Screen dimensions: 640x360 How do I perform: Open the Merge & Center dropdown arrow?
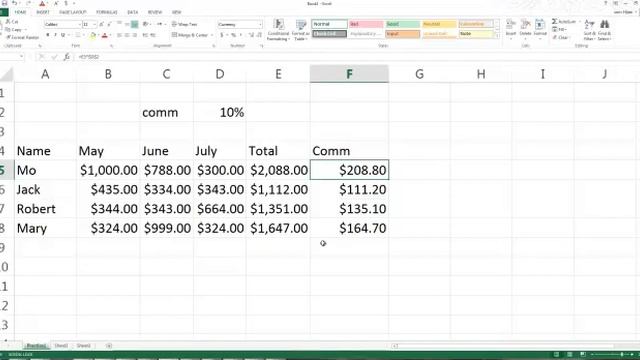pos(211,35)
